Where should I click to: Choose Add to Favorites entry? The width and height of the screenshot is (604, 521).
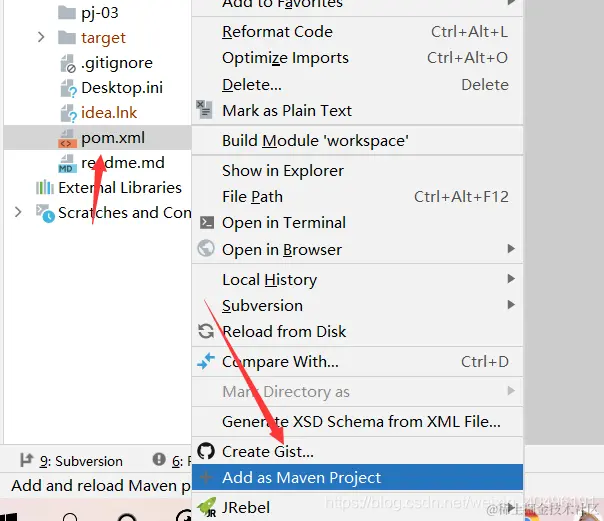point(357,6)
